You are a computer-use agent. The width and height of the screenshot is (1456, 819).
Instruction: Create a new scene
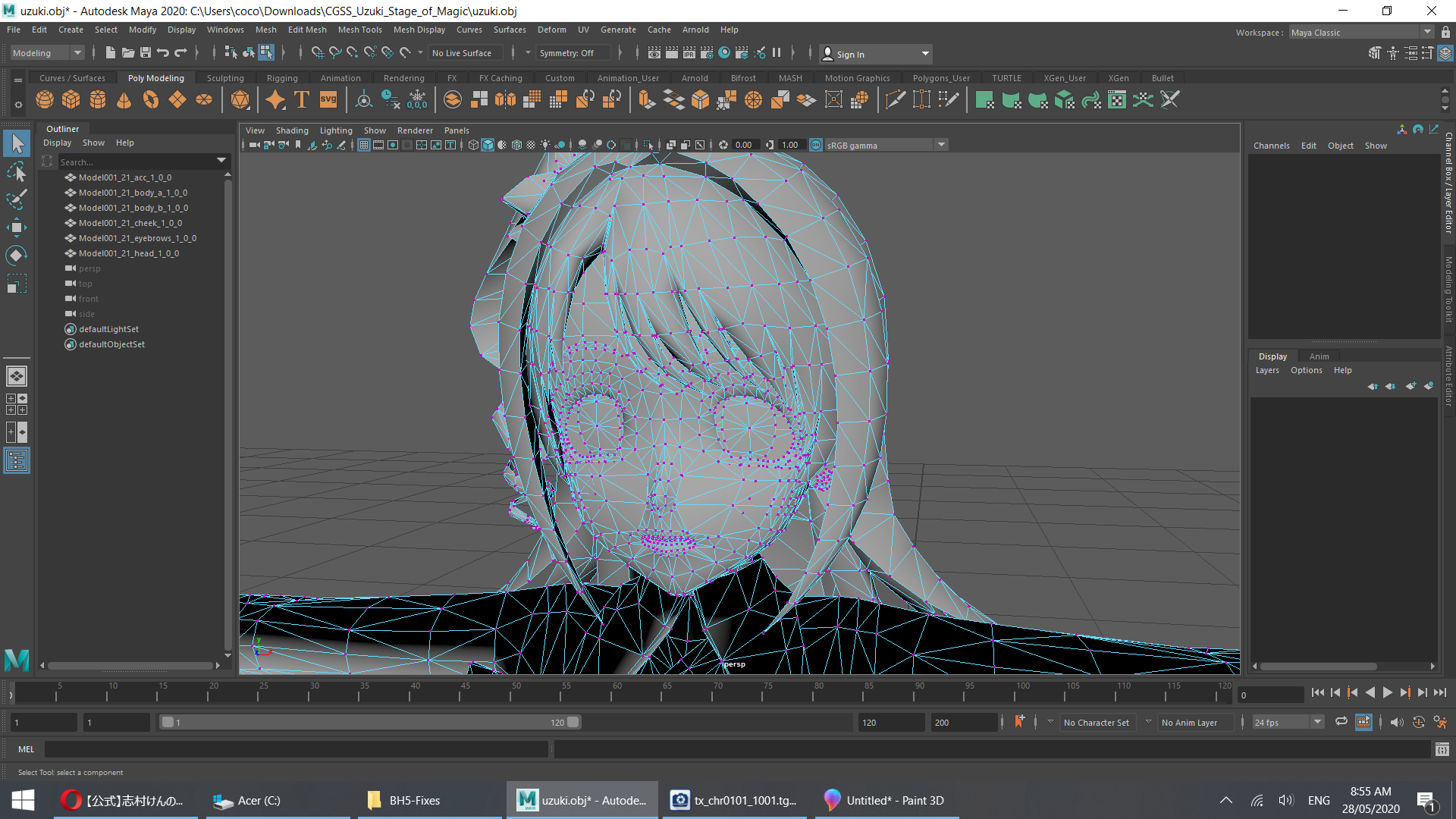[111, 53]
